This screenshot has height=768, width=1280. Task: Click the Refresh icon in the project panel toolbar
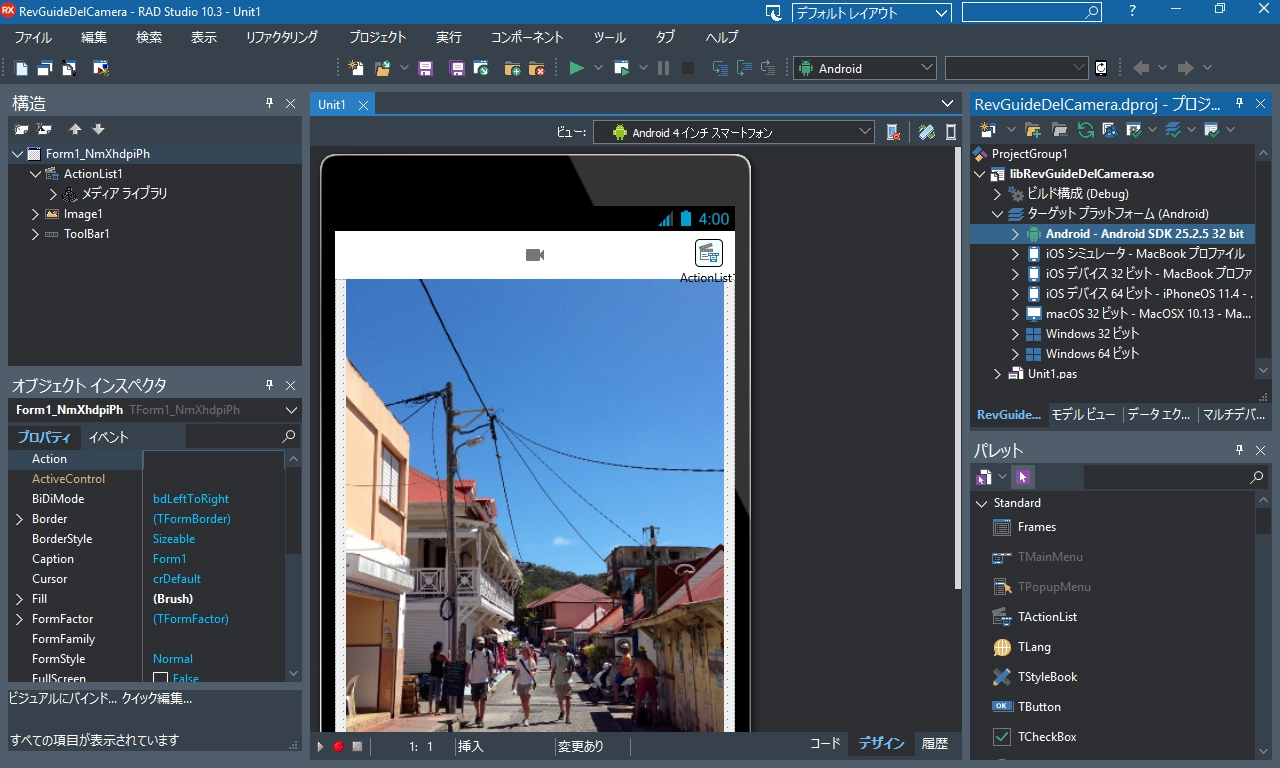pos(1085,130)
